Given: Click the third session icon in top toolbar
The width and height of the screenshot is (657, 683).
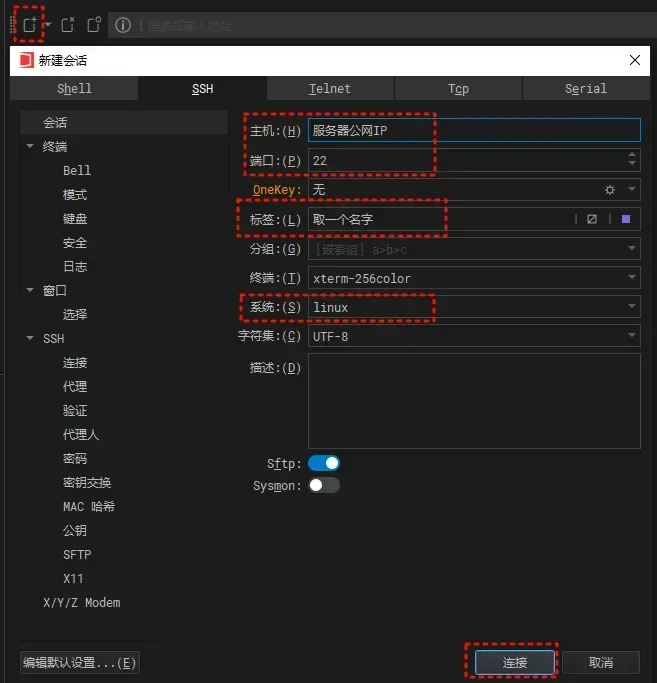Looking at the screenshot, I should (x=93, y=25).
